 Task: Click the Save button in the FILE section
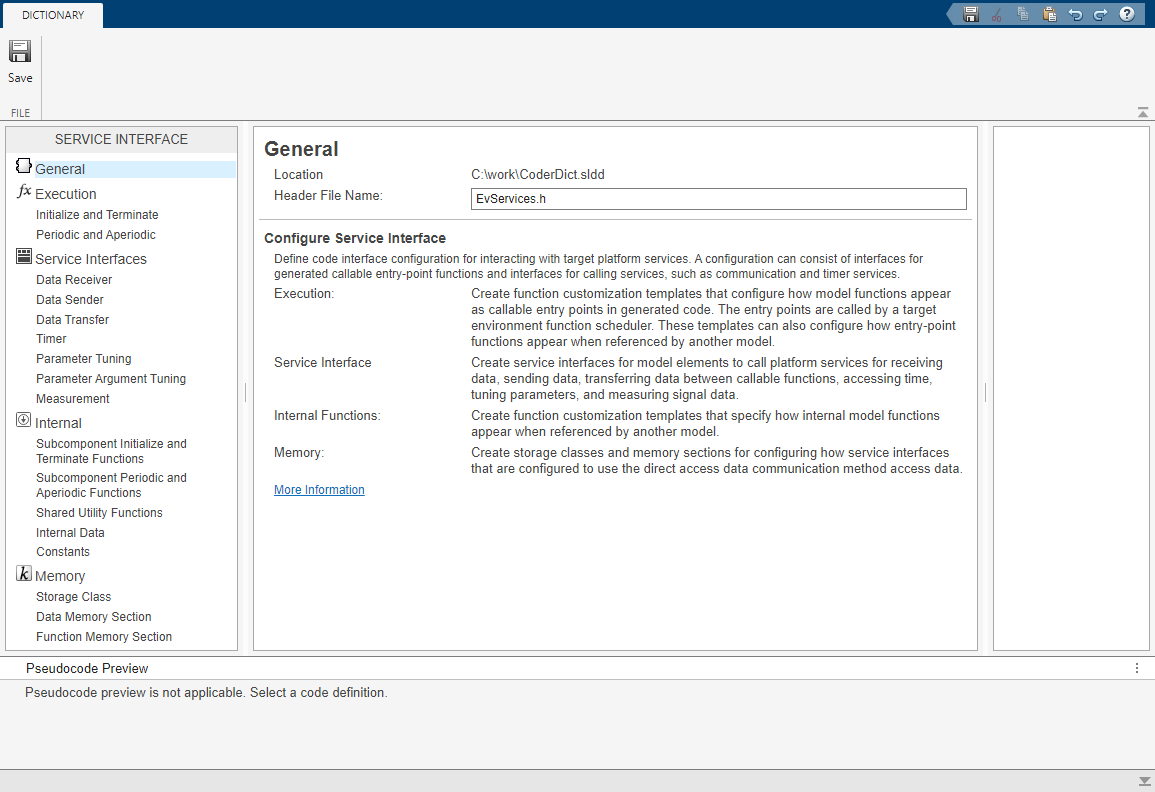(x=20, y=61)
